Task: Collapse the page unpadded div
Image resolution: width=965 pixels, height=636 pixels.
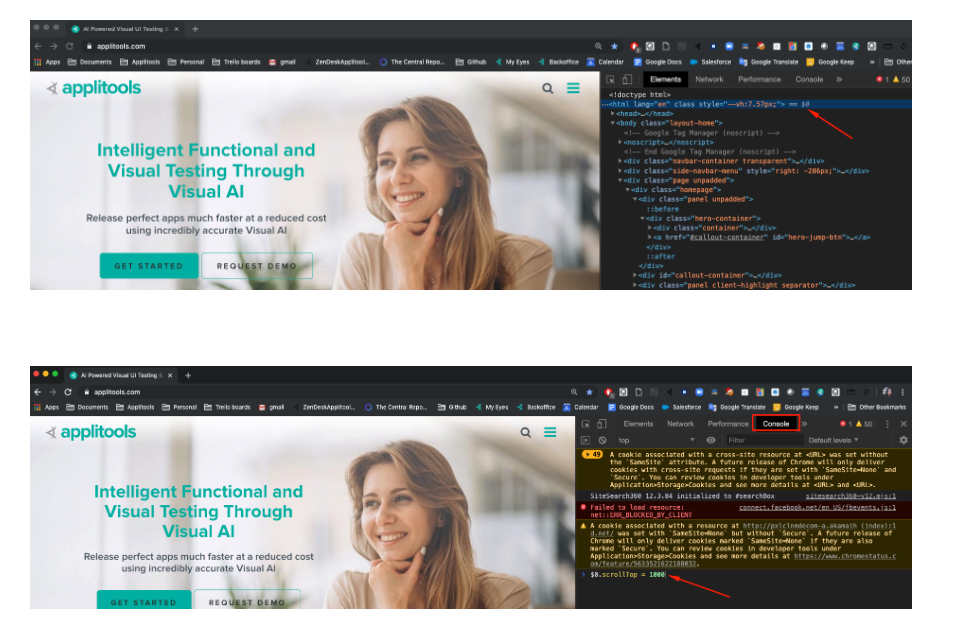Action: (620, 180)
